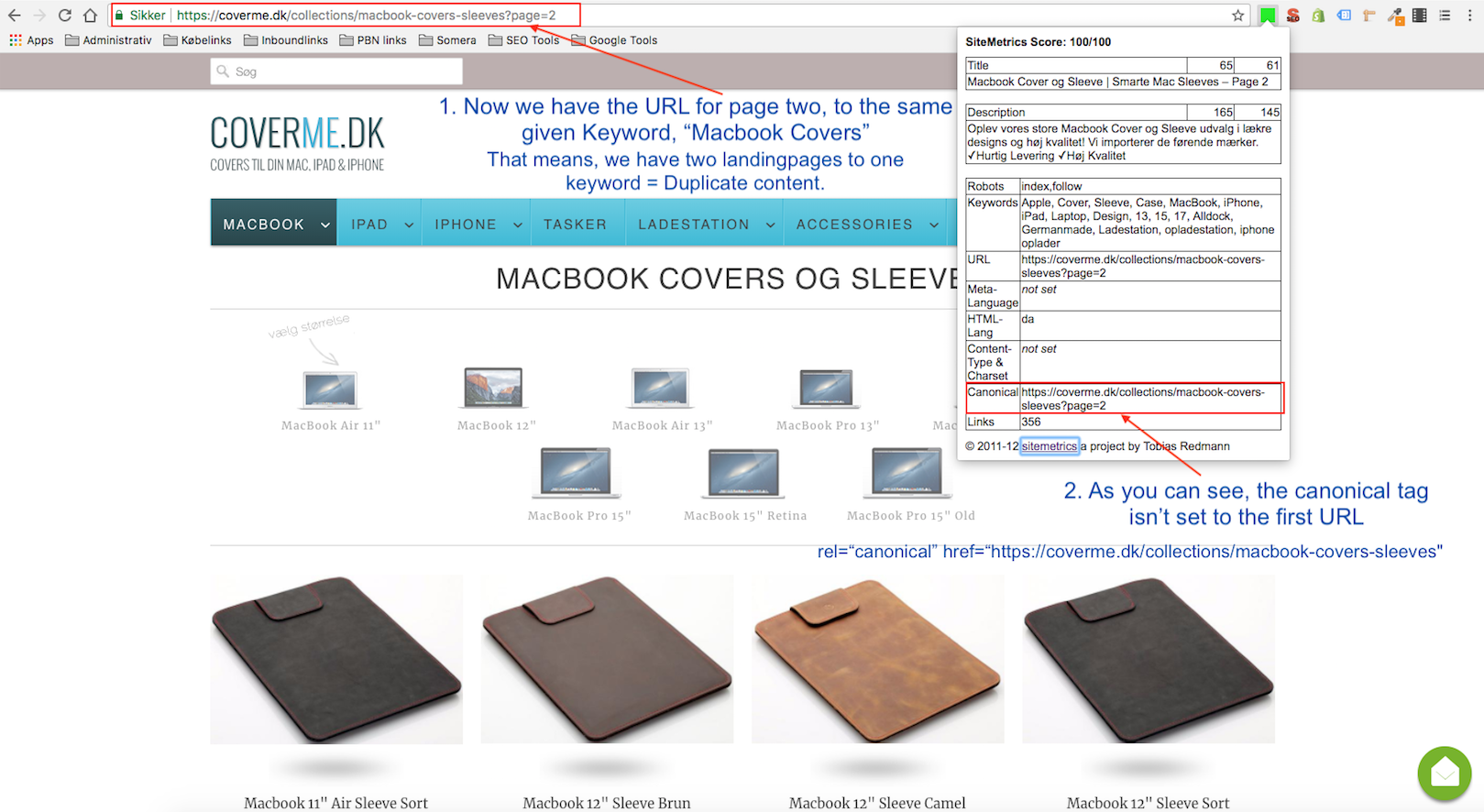Focus the browser address bar URL
This screenshot has width=1484, height=812.
point(366,16)
